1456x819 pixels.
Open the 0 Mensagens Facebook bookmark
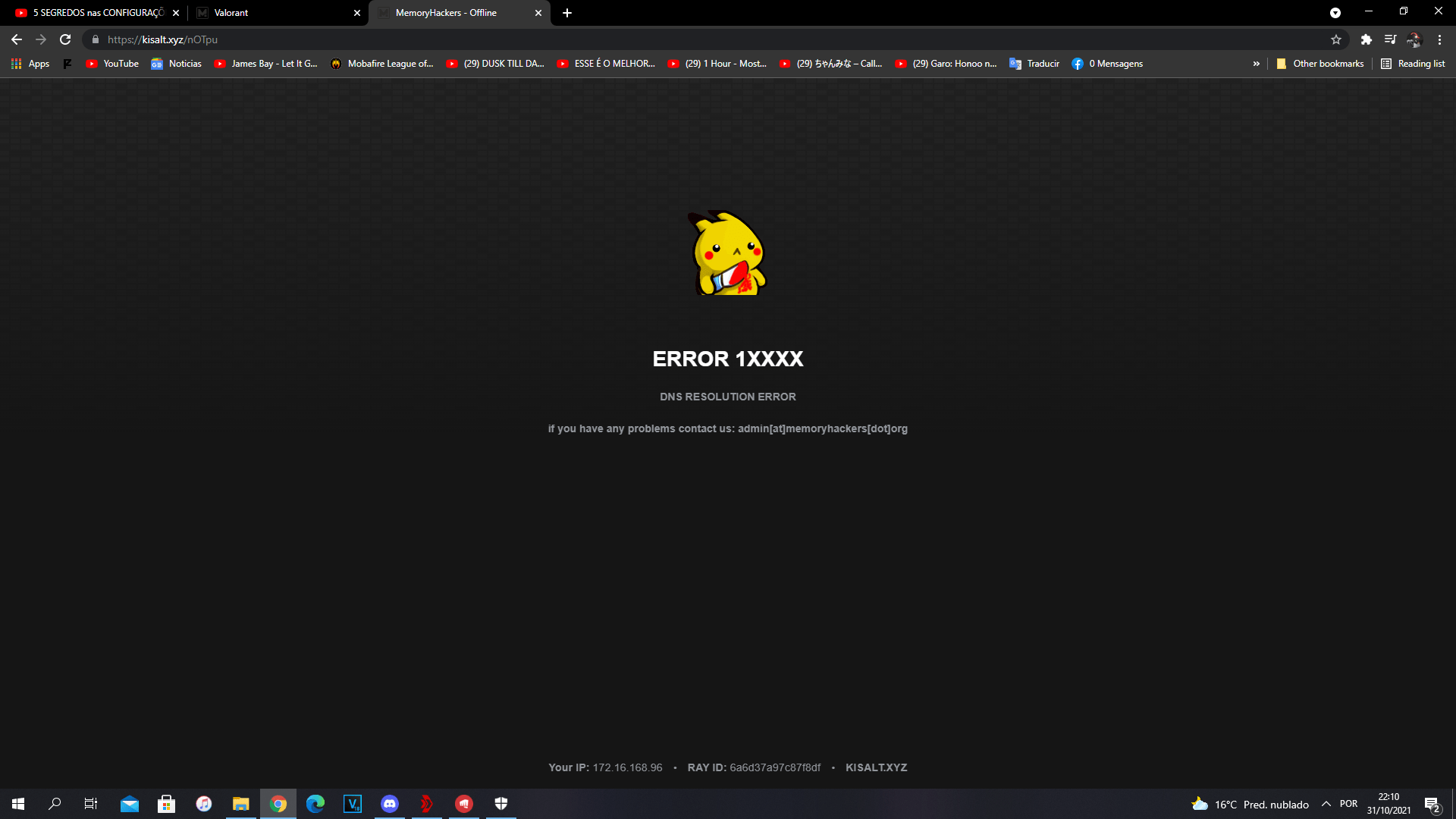(1107, 64)
